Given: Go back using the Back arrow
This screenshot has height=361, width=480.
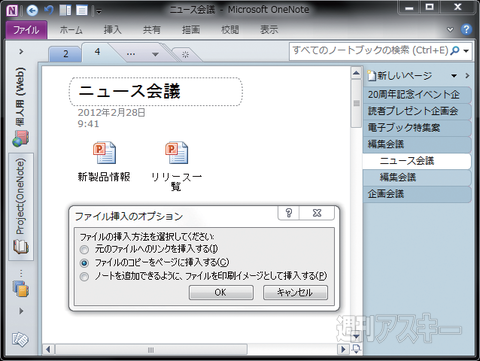Looking at the screenshot, I should point(32,11).
